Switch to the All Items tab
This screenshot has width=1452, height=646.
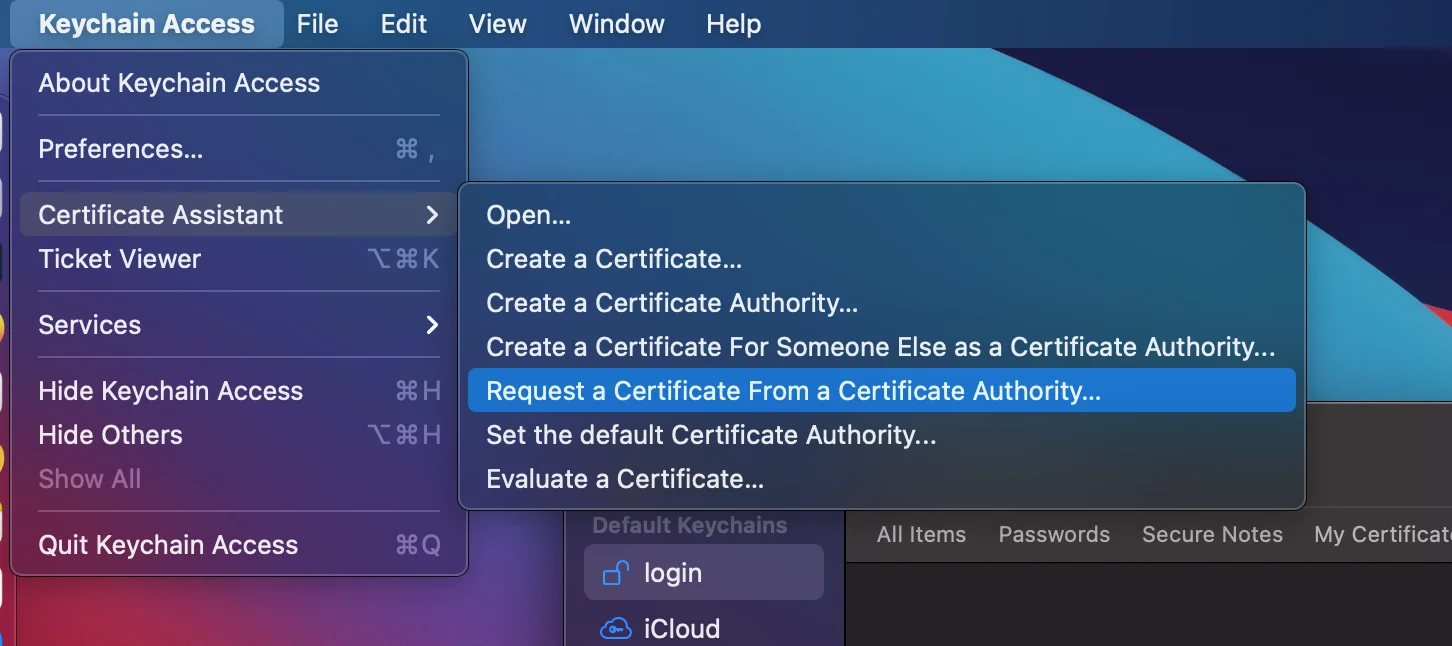click(x=921, y=535)
